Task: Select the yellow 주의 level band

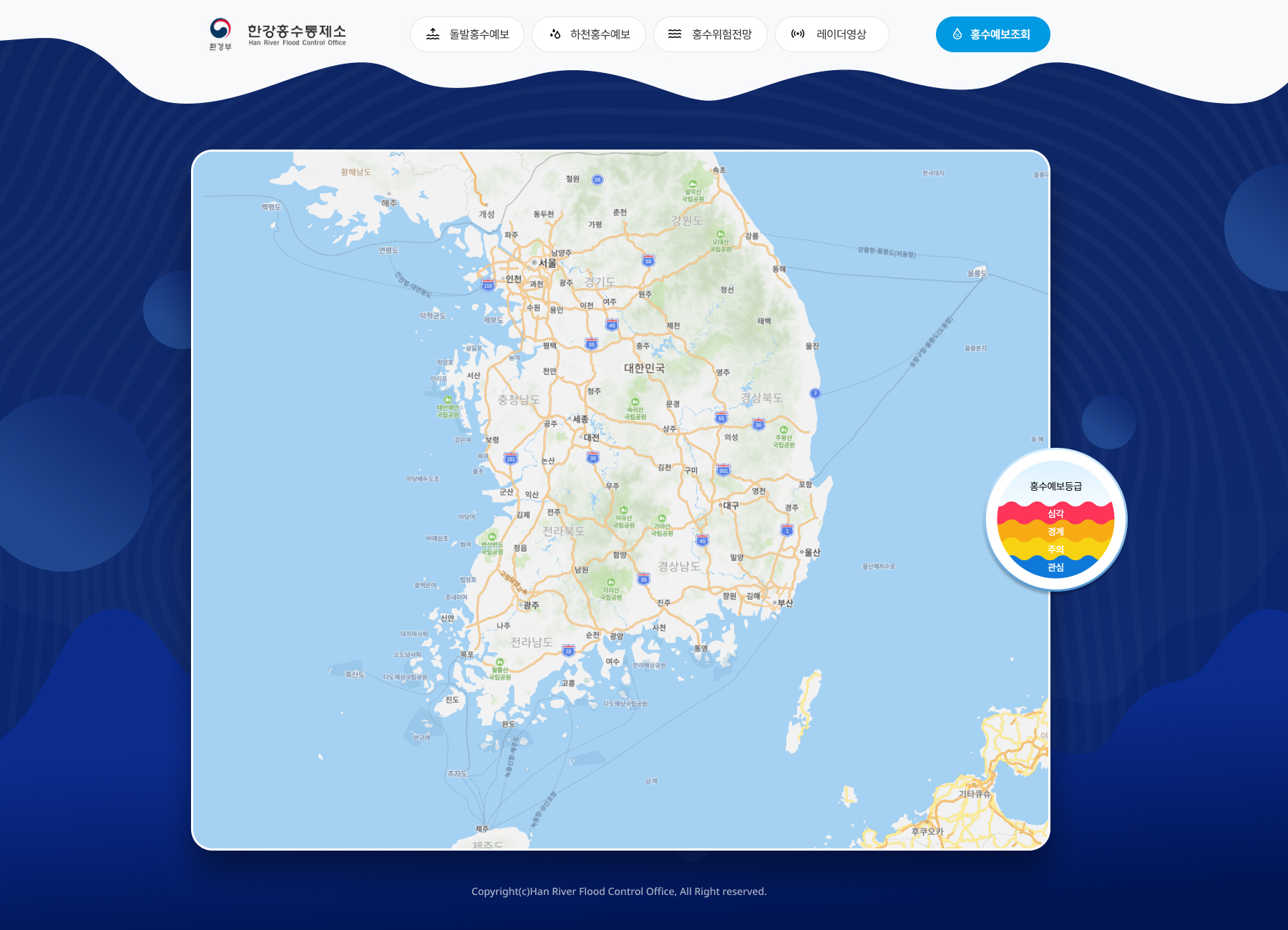Action: [x=1056, y=549]
